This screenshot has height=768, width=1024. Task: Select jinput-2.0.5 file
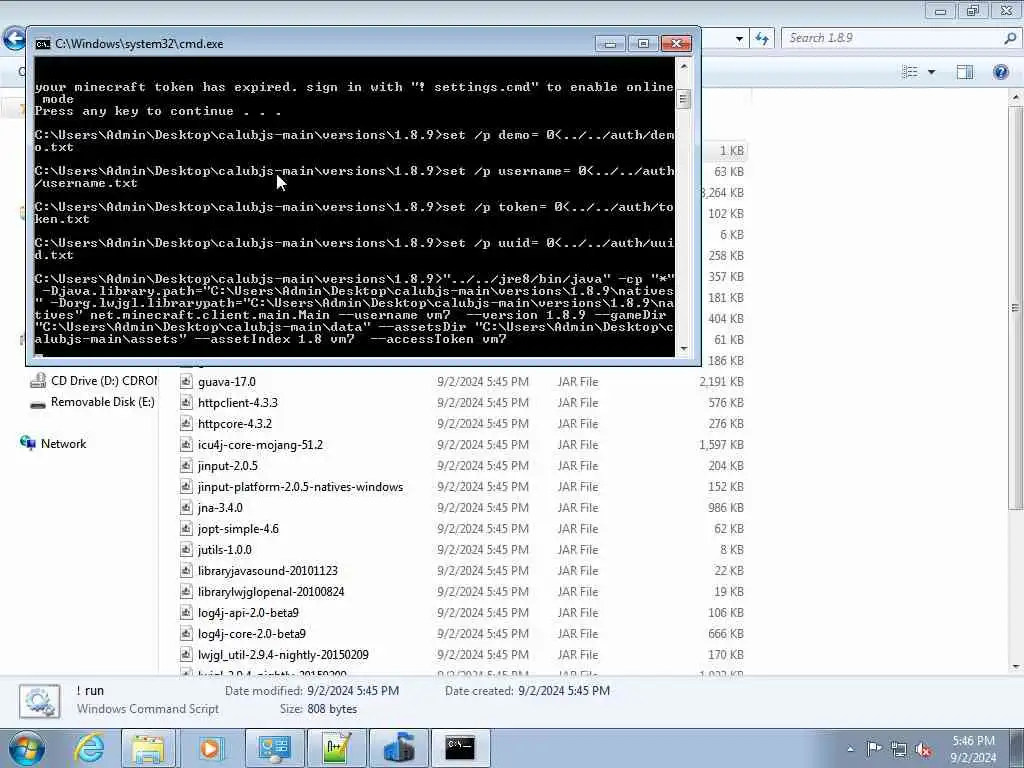point(227,466)
